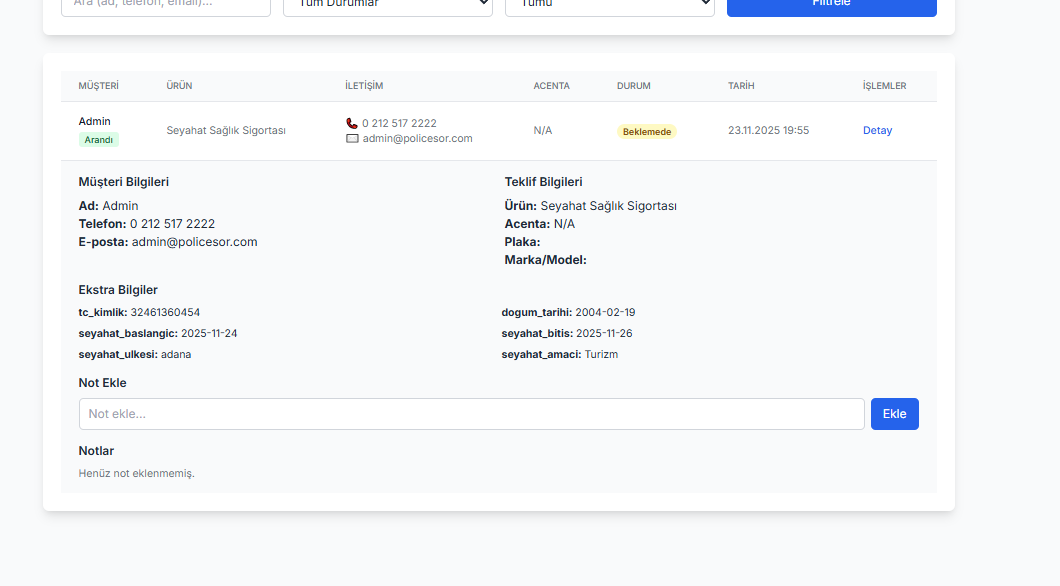Open the Detay link for Admin row
Screen dimensions: 1060x586
(x=877, y=130)
